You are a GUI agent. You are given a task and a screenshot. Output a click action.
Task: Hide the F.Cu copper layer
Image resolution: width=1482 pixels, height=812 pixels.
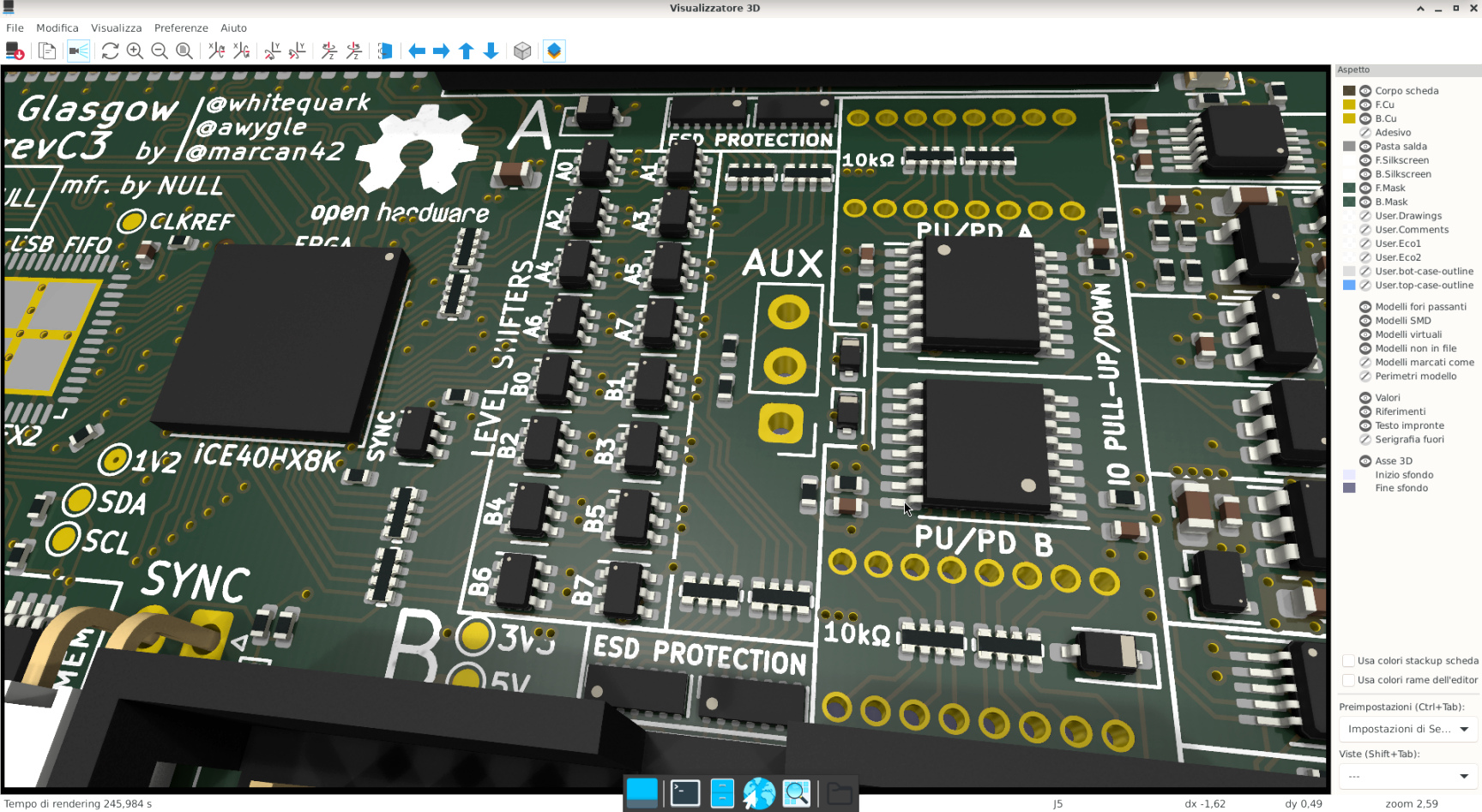click(1365, 105)
